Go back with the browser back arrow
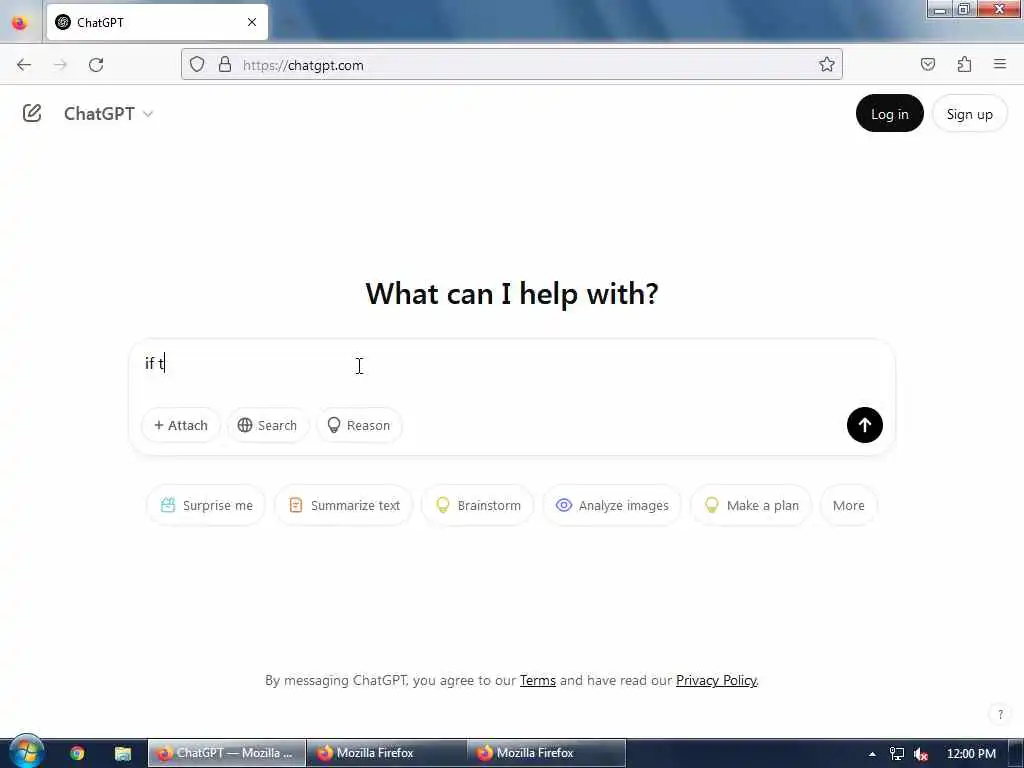 pos(24,65)
